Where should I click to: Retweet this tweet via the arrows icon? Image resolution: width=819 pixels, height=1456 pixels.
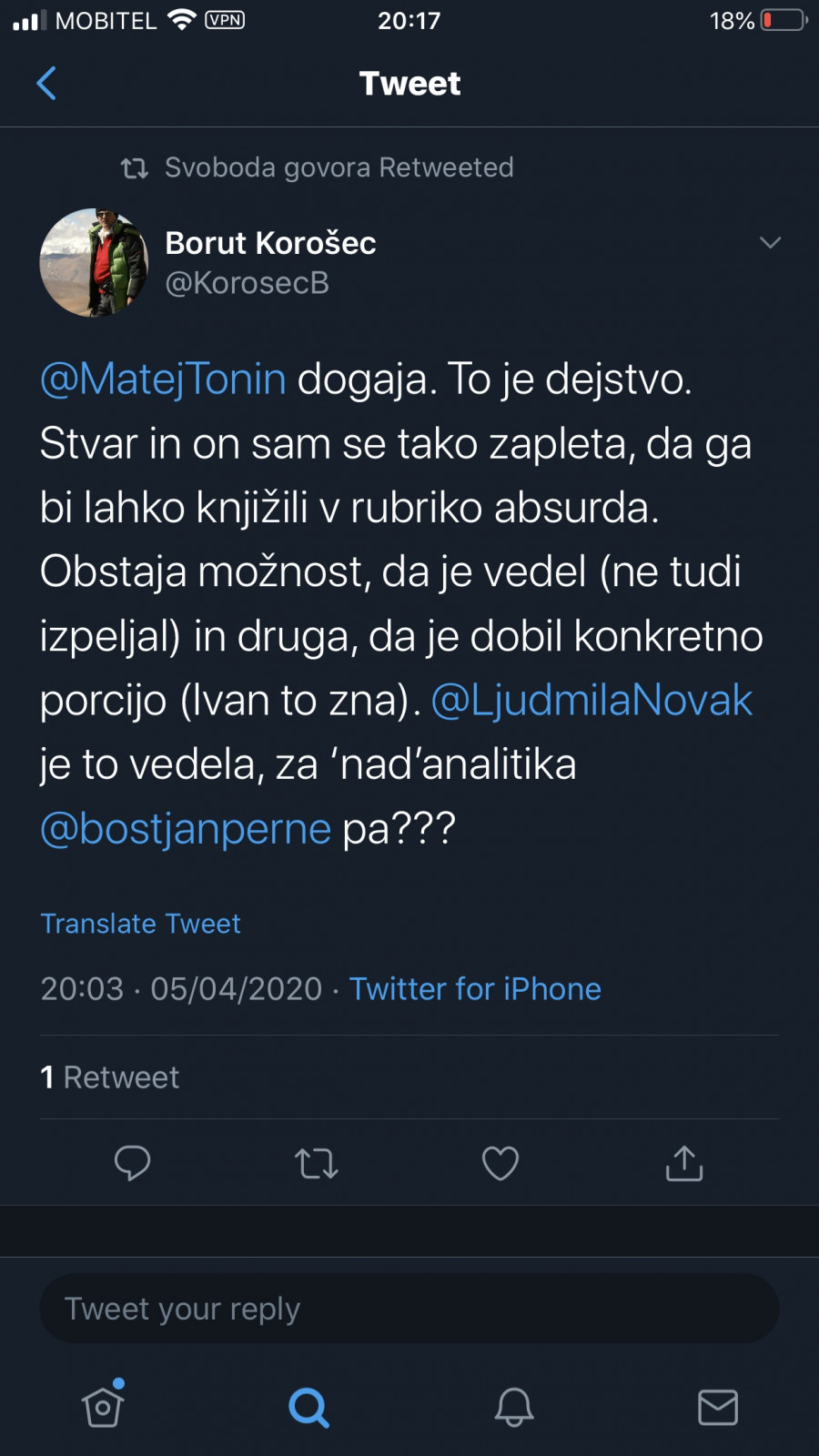[x=316, y=1163]
